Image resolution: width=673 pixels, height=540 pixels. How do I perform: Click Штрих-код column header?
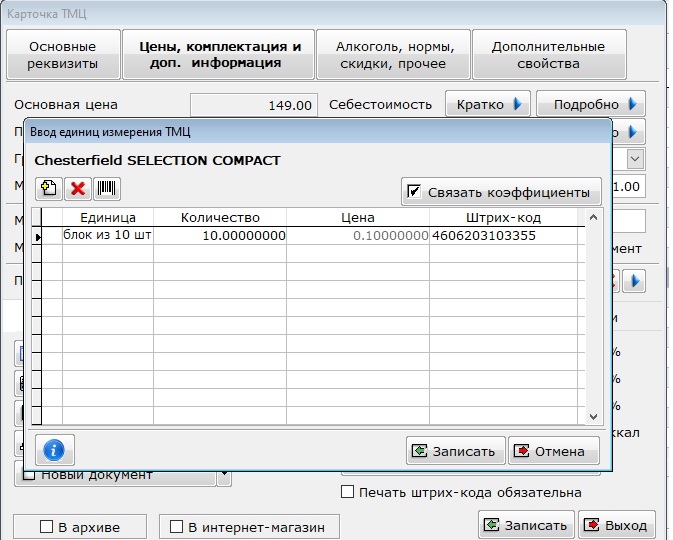point(503,217)
